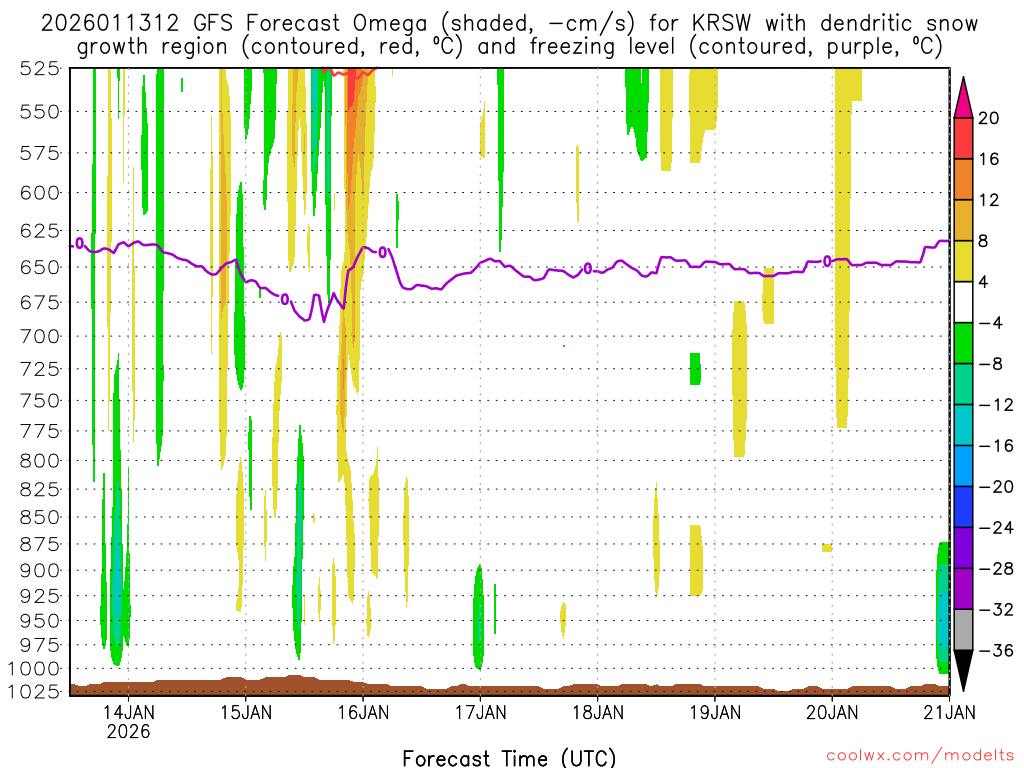Click the 650 pressure level label
The width and height of the screenshot is (1024, 768).
40,267
